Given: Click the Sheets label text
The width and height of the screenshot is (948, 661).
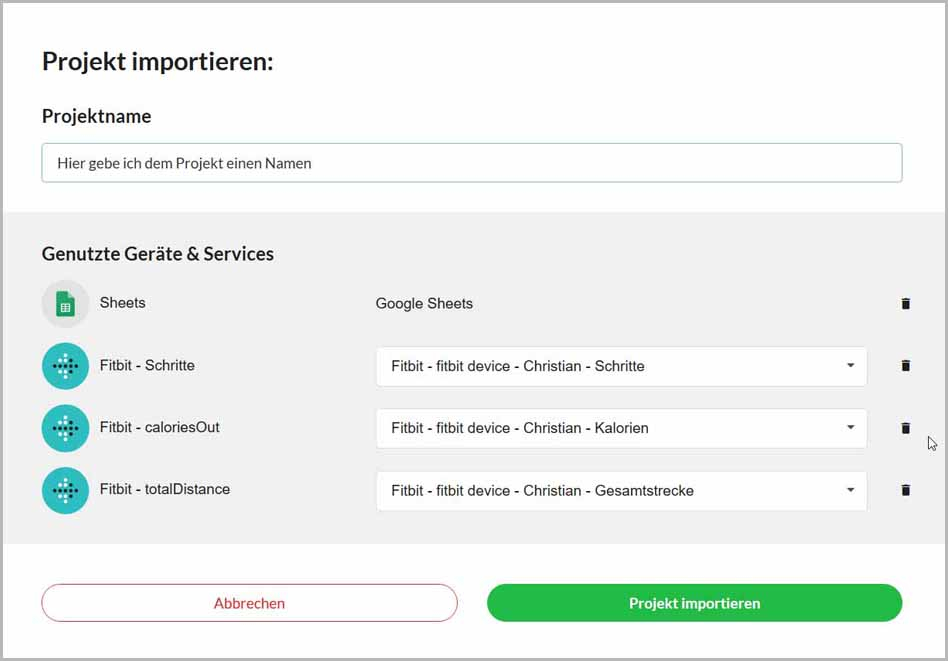Looking at the screenshot, I should 122,302.
